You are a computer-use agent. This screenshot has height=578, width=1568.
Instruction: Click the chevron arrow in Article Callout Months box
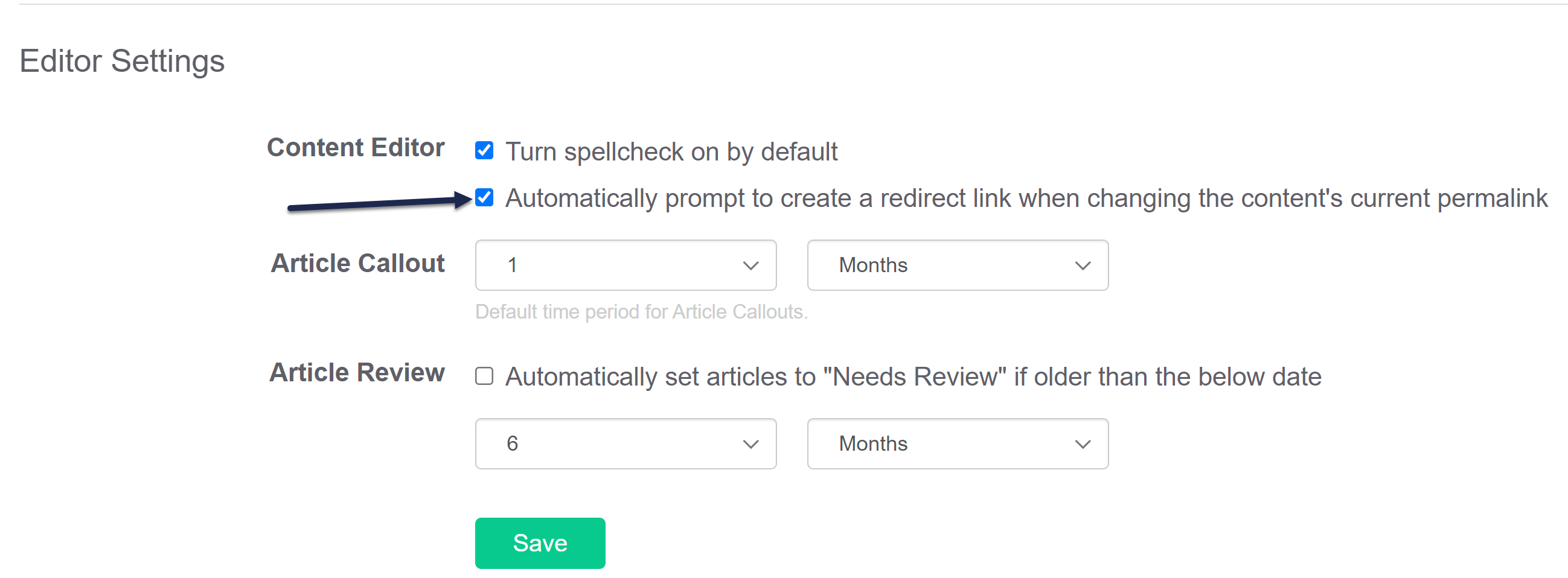[x=1082, y=266]
